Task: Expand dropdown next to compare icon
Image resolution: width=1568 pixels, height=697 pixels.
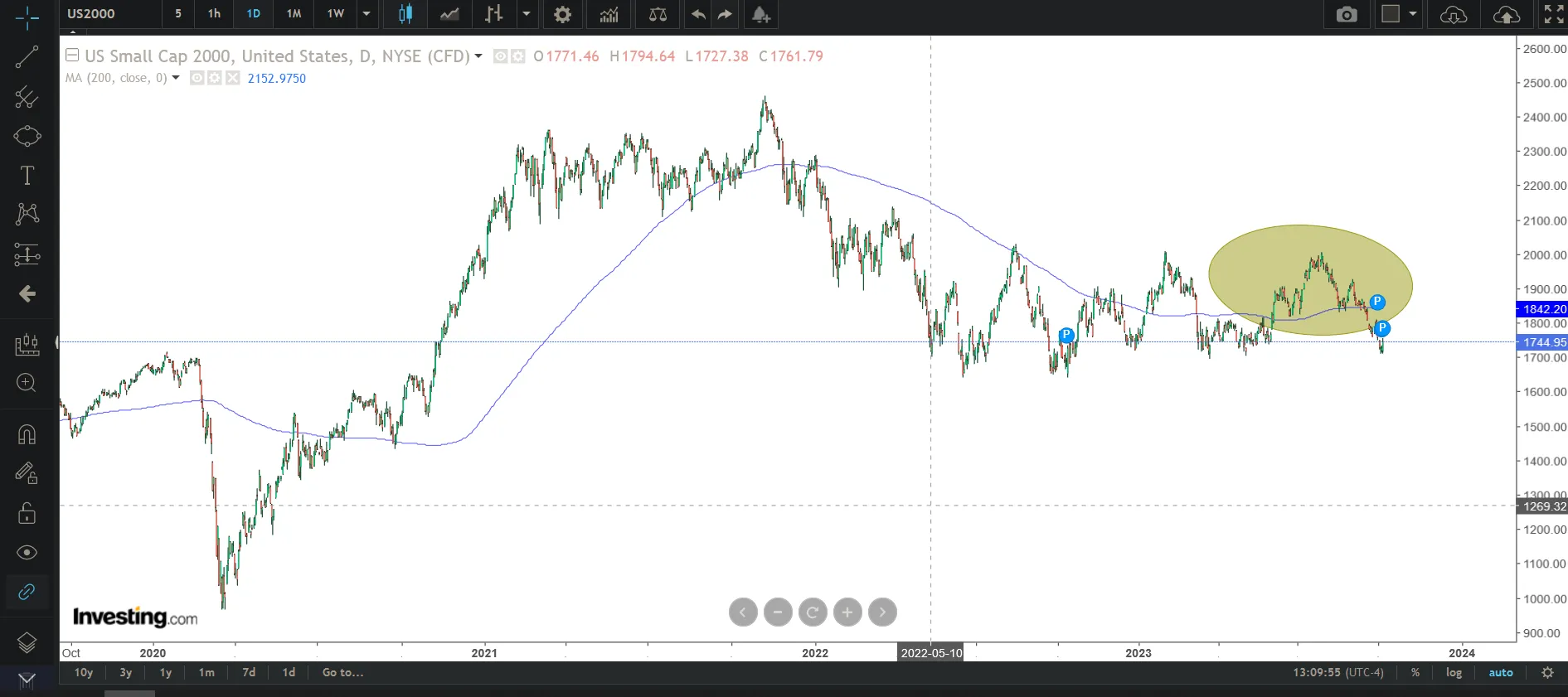Action: pos(526,14)
